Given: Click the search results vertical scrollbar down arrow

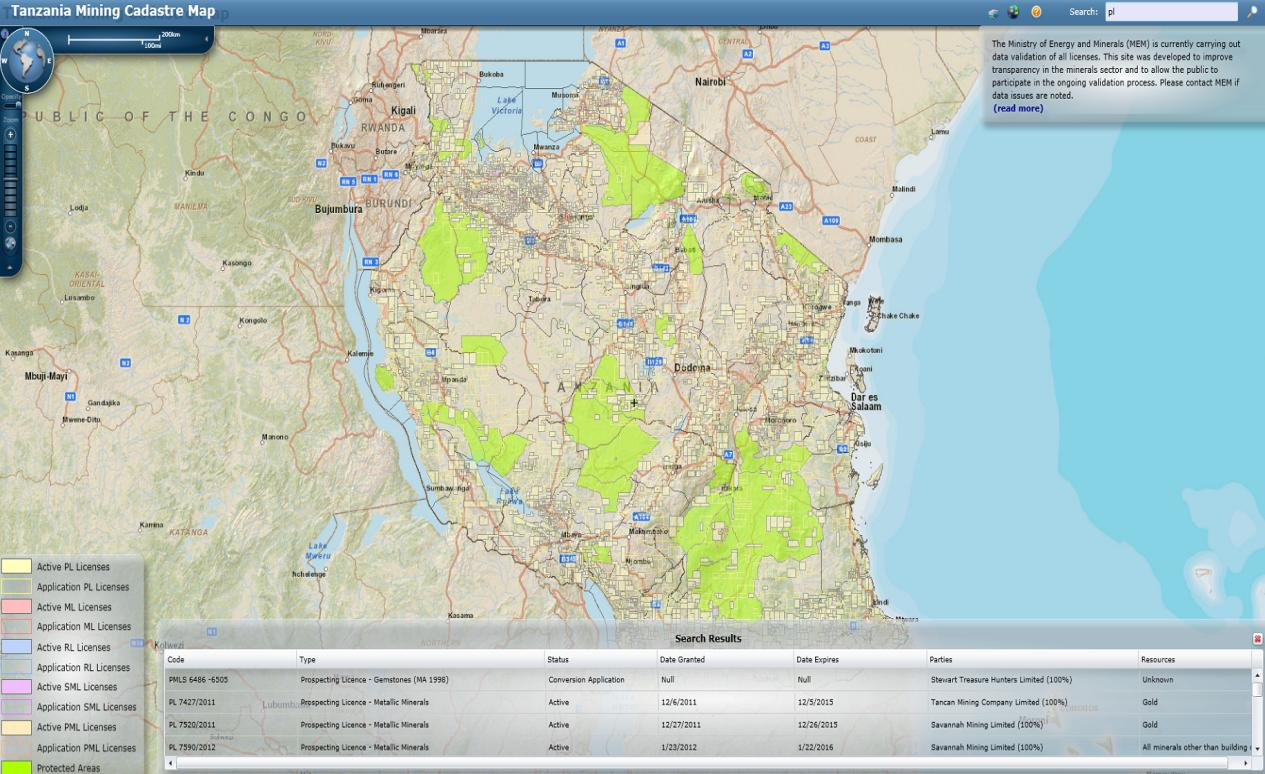Looking at the screenshot, I should tap(1257, 749).
